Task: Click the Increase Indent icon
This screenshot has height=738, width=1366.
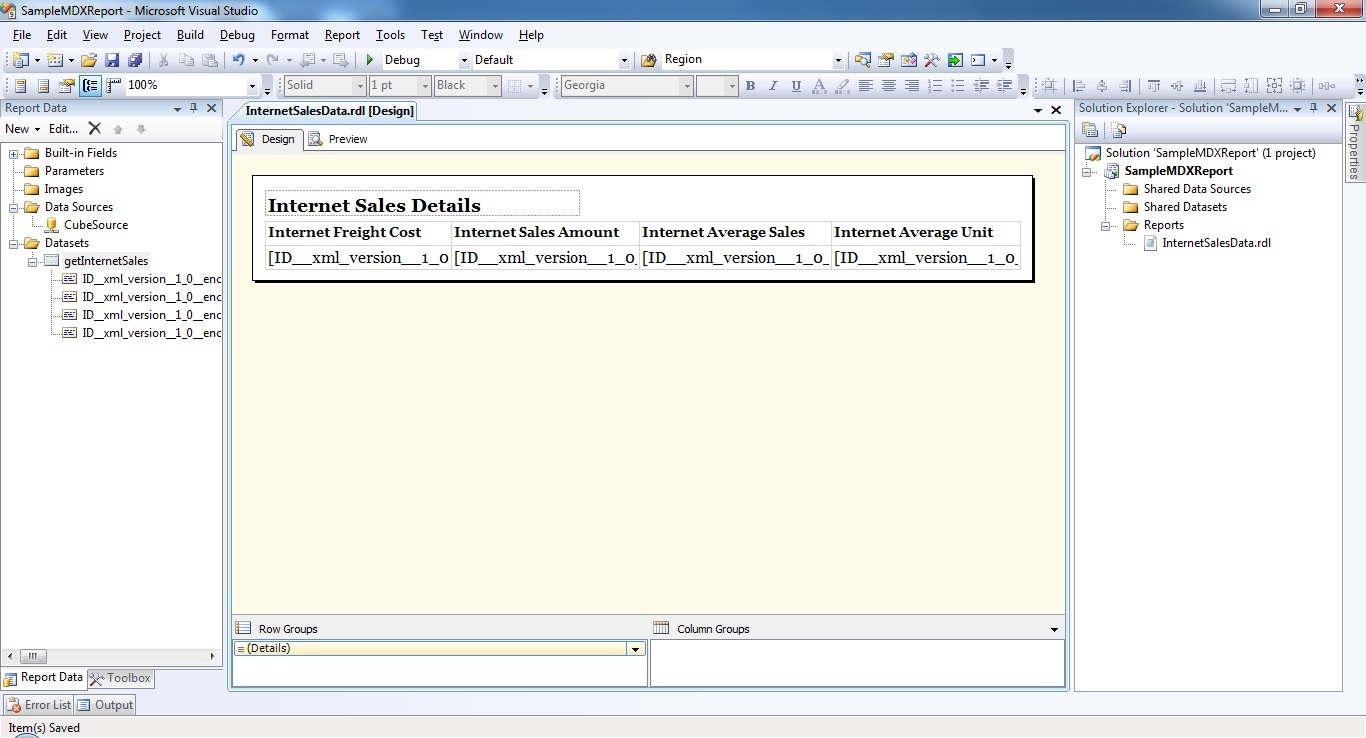Action: coord(1004,86)
